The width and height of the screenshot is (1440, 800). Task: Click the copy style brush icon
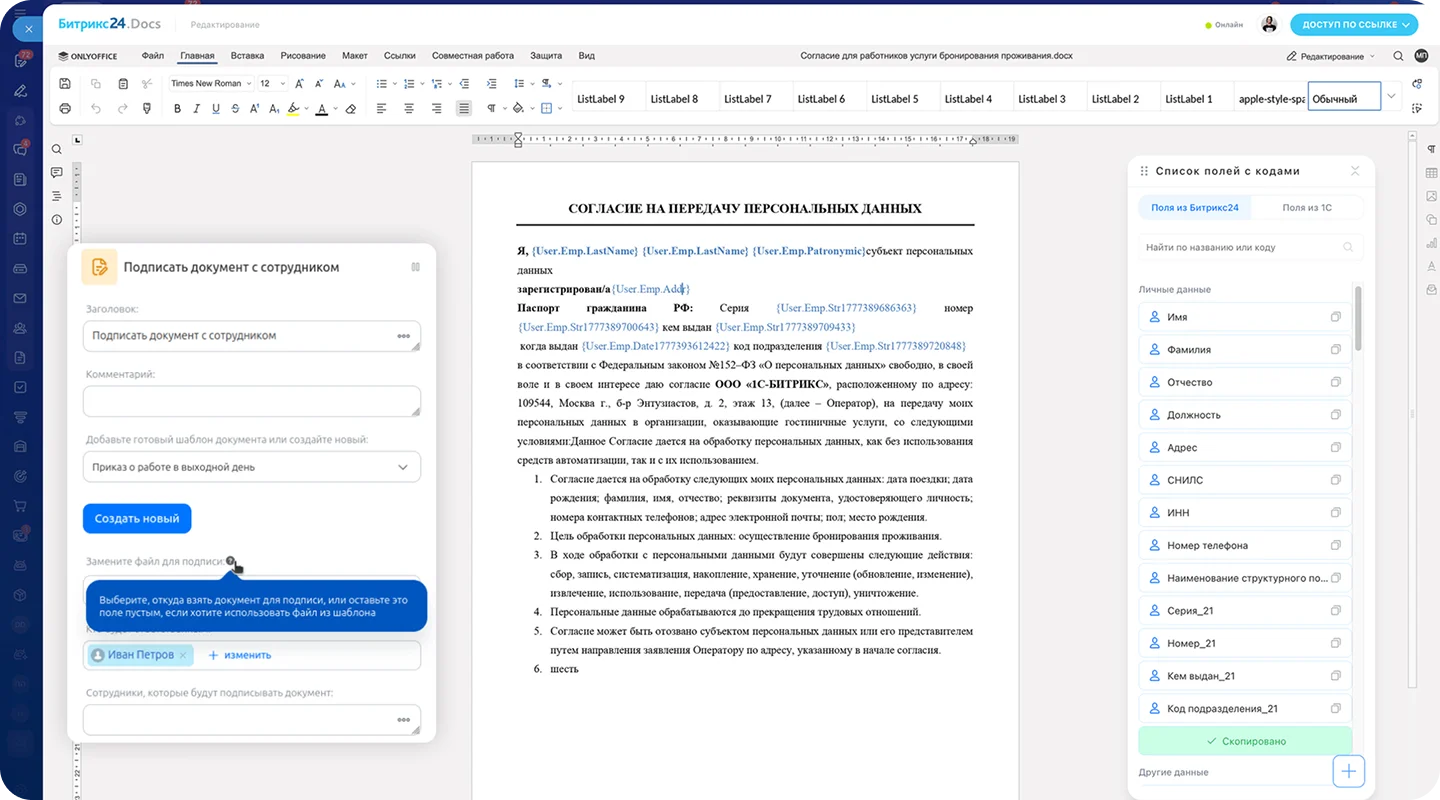[148, 108]
